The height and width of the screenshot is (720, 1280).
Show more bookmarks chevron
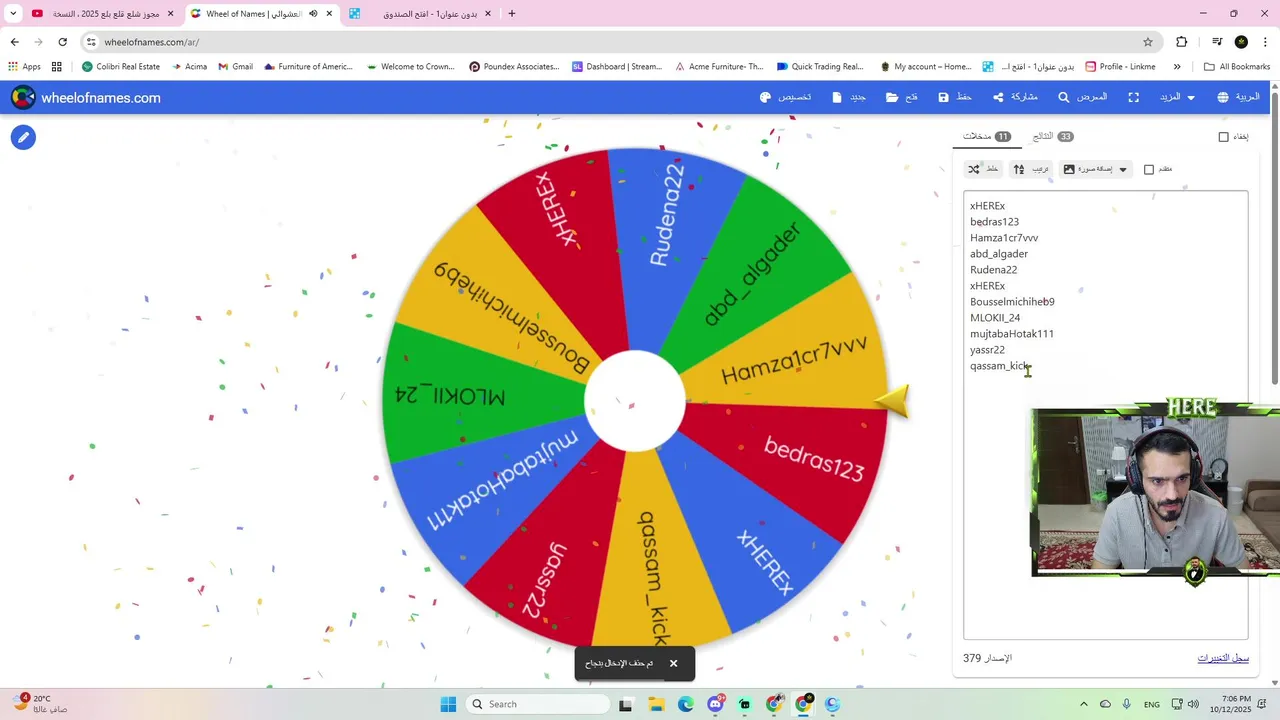pyautogui.click(x=1177, y=67)
